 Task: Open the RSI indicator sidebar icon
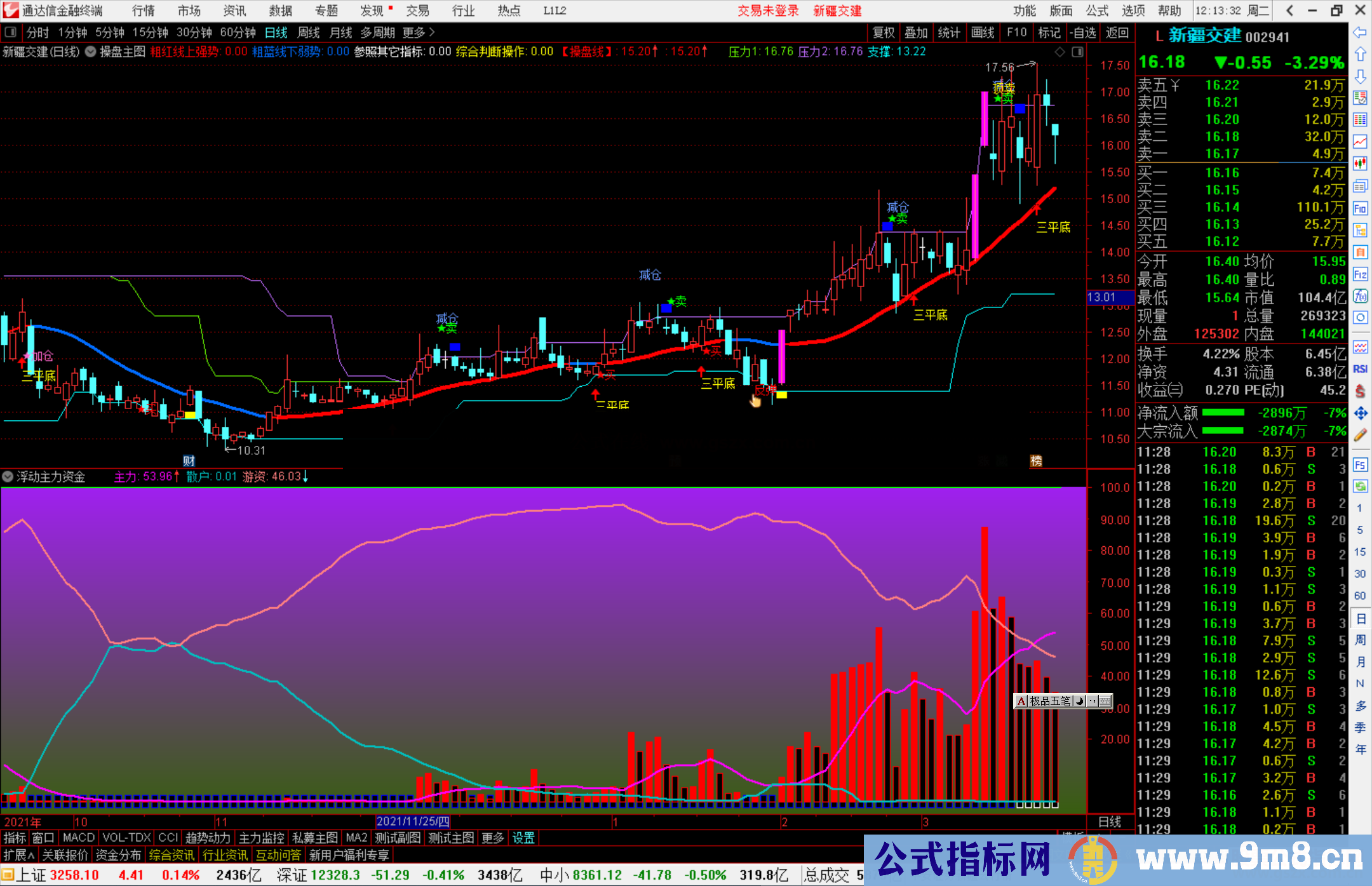tap(1360, 369)
